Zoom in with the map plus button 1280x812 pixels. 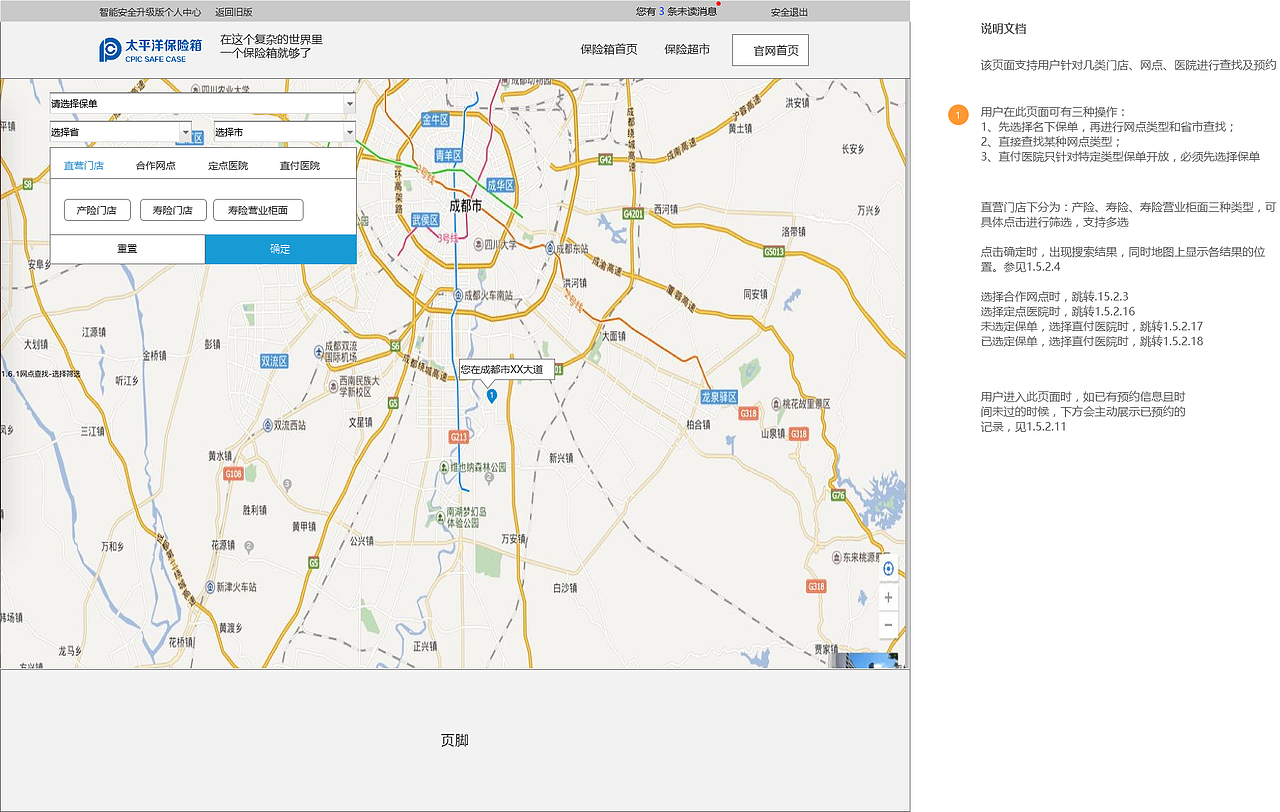click(888, 597)
